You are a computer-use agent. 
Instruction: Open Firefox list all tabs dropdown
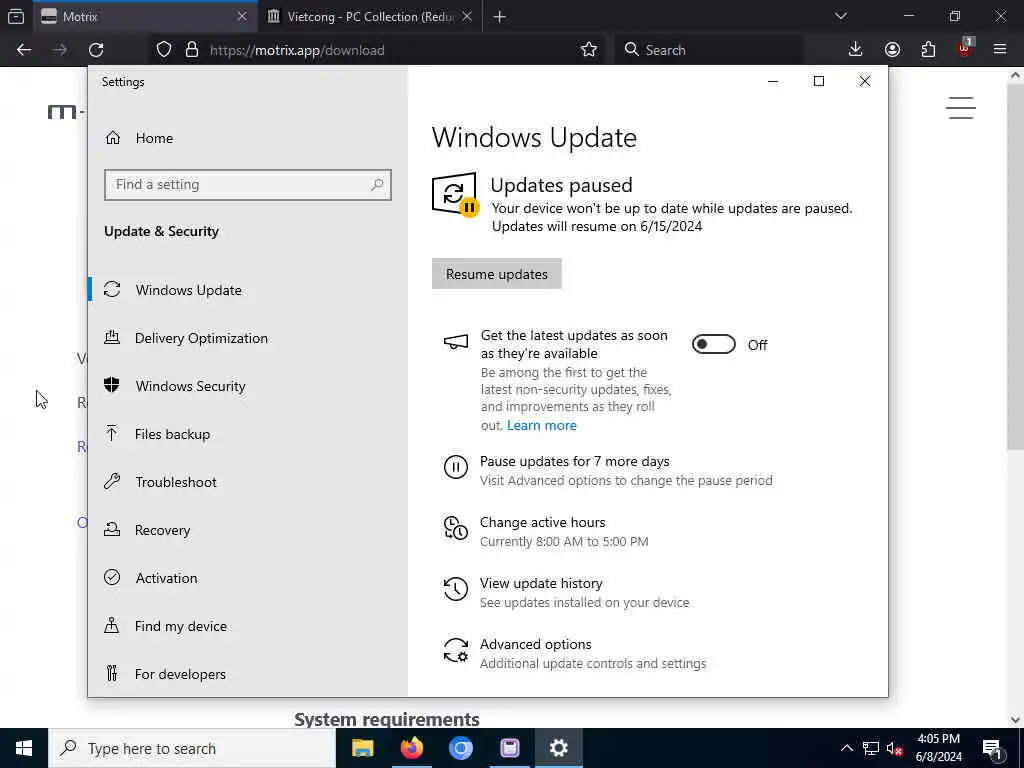[x=840, y=16]
